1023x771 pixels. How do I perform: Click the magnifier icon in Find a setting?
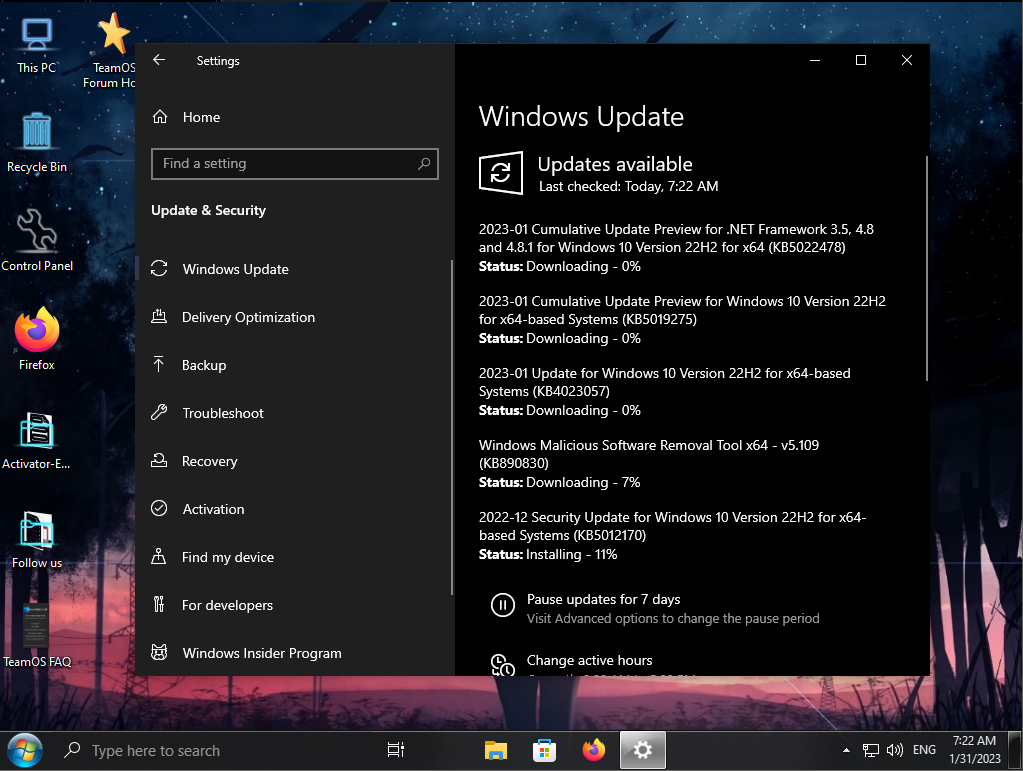pos(424,164)
